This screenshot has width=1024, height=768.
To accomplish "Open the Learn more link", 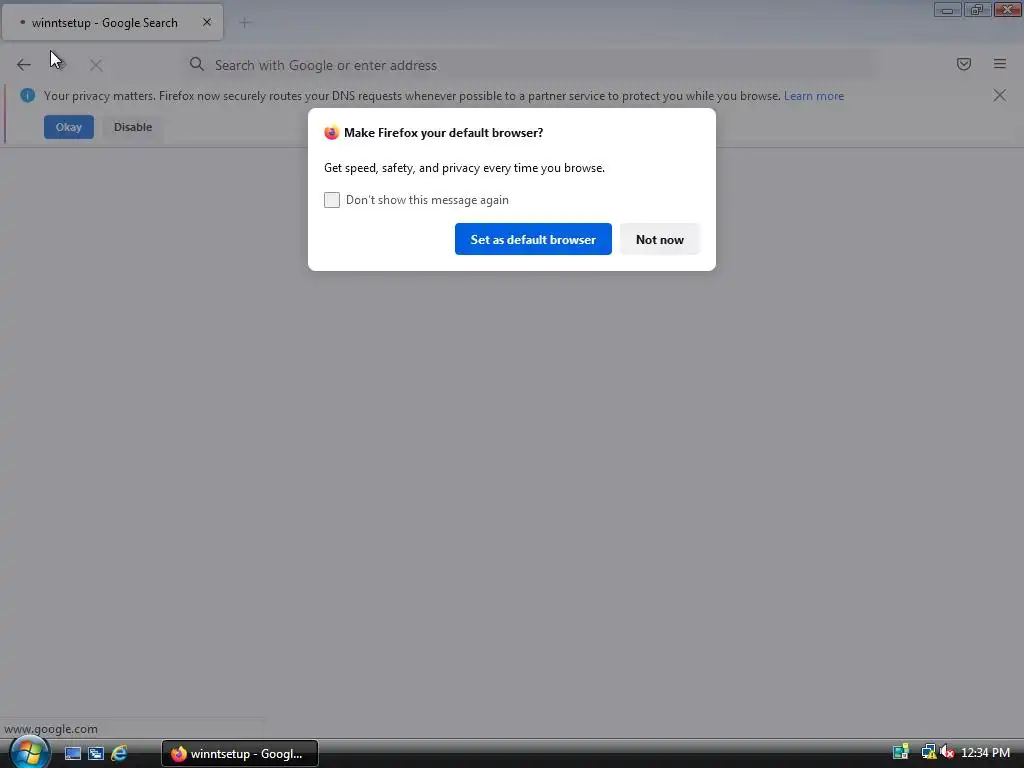I will 814,96.
